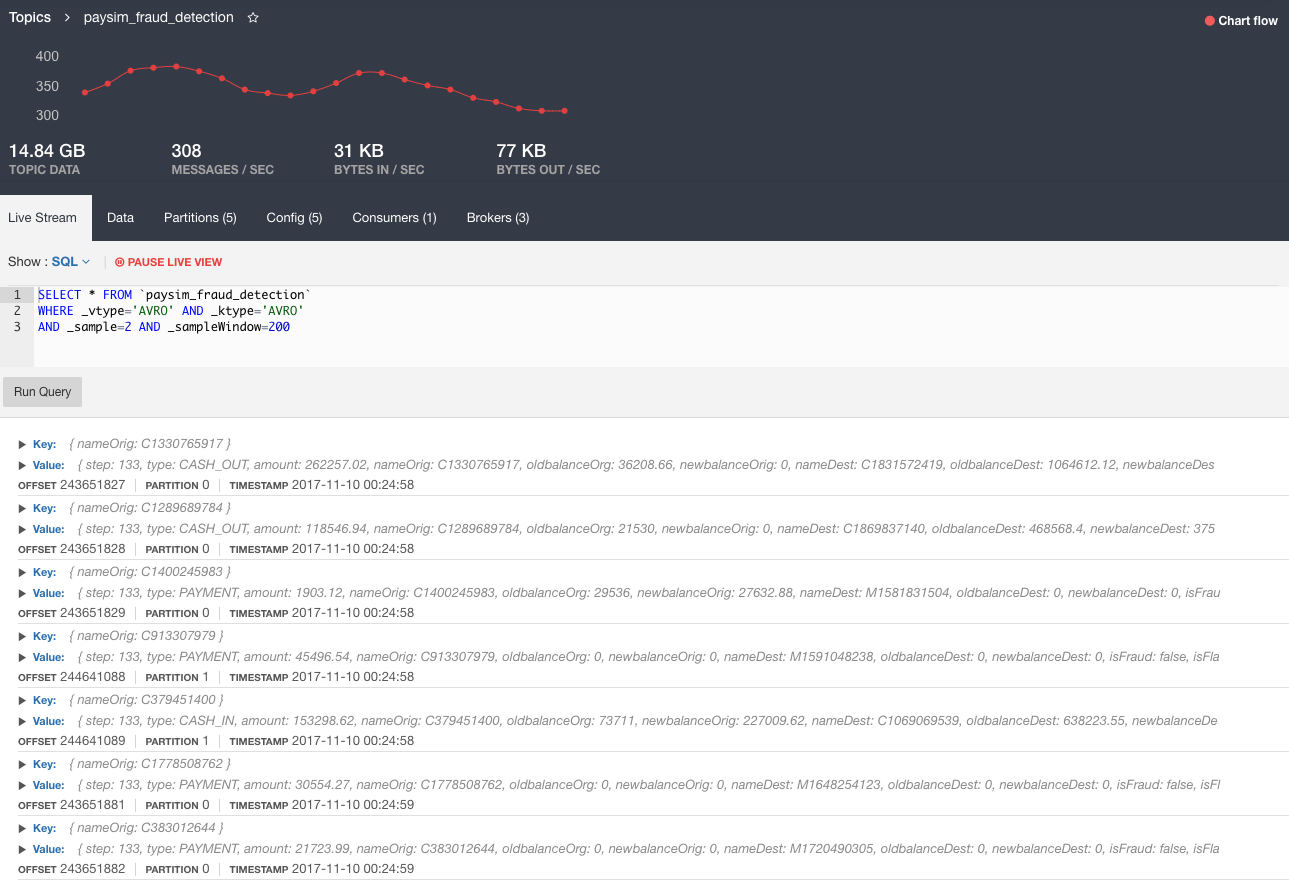This screenshot has width=1289, height=884.
Task: Expand the key C1778508762
Action: point(22,763)
